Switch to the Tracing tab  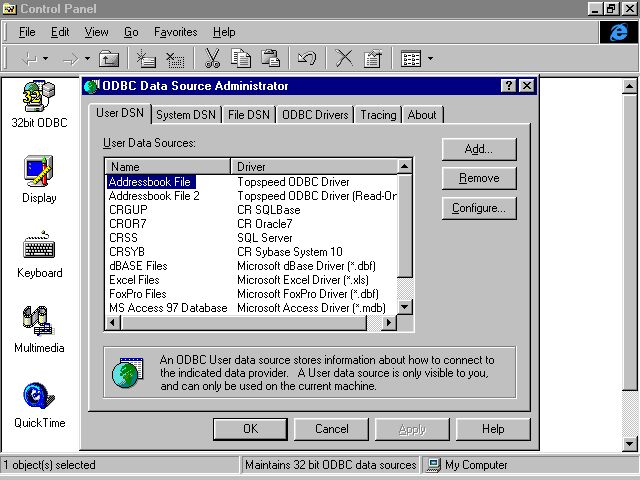(378, 115)
